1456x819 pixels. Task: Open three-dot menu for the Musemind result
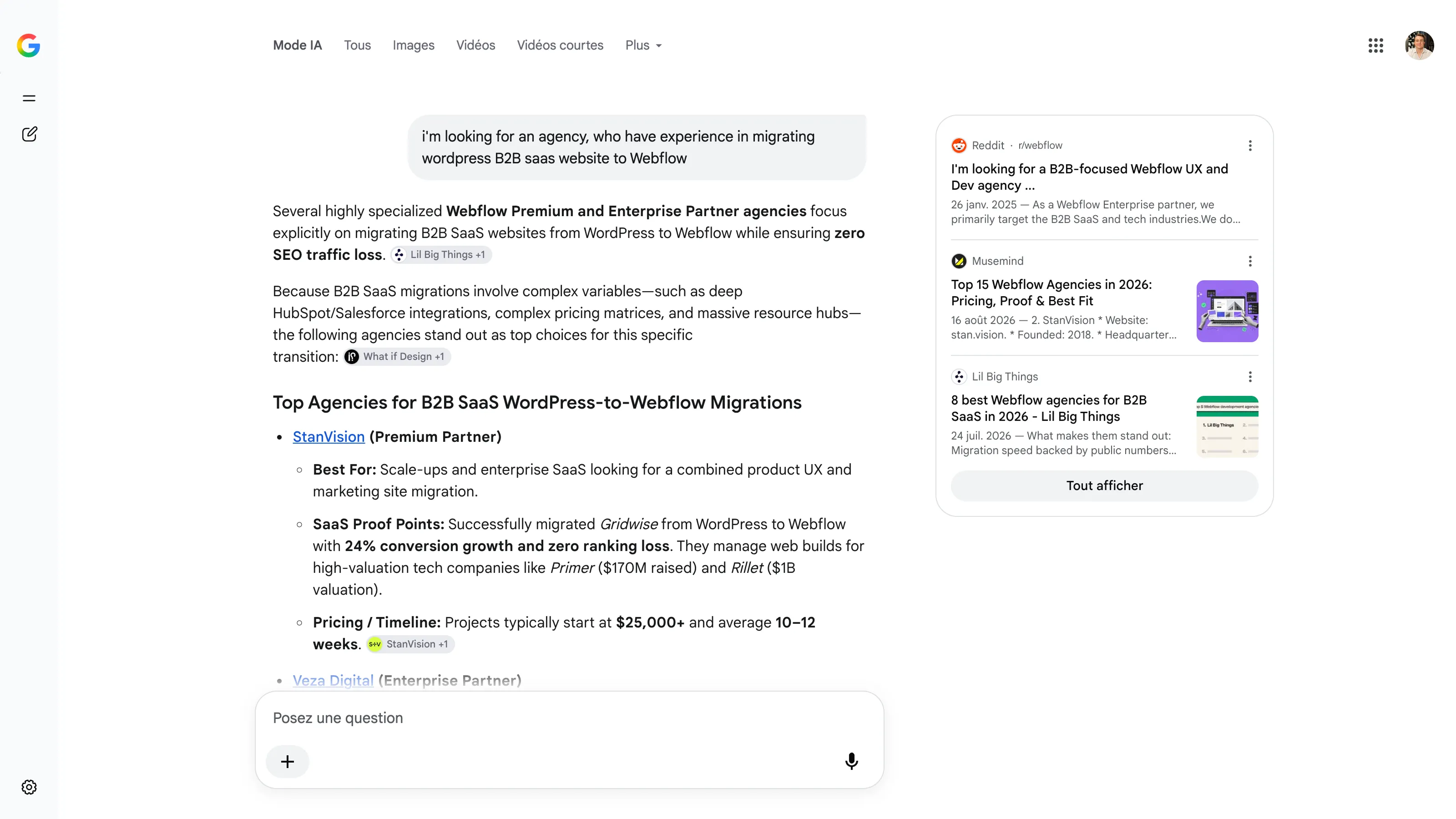[x=1250, y=261]
